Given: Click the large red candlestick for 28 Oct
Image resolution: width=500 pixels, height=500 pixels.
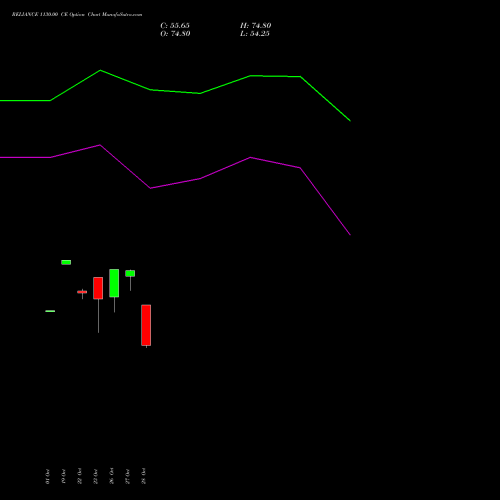Looking at the screenshot, I should click(x=146, y=325).
